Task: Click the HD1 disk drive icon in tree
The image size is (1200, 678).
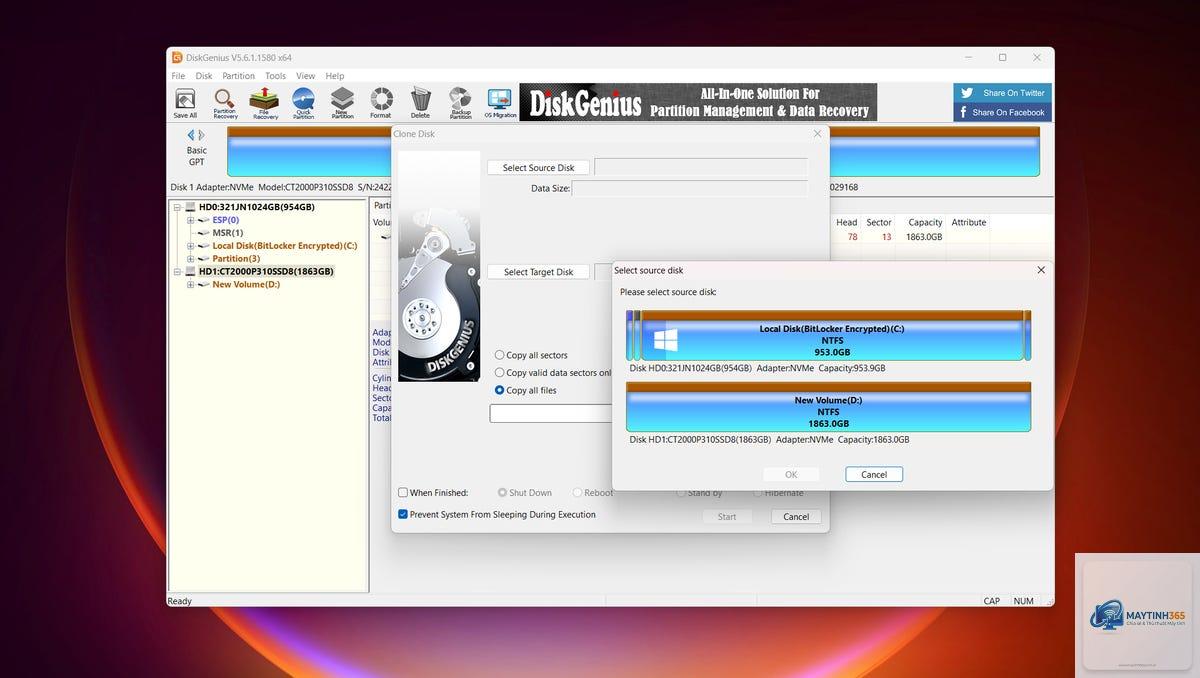Action: coord(190,271)
